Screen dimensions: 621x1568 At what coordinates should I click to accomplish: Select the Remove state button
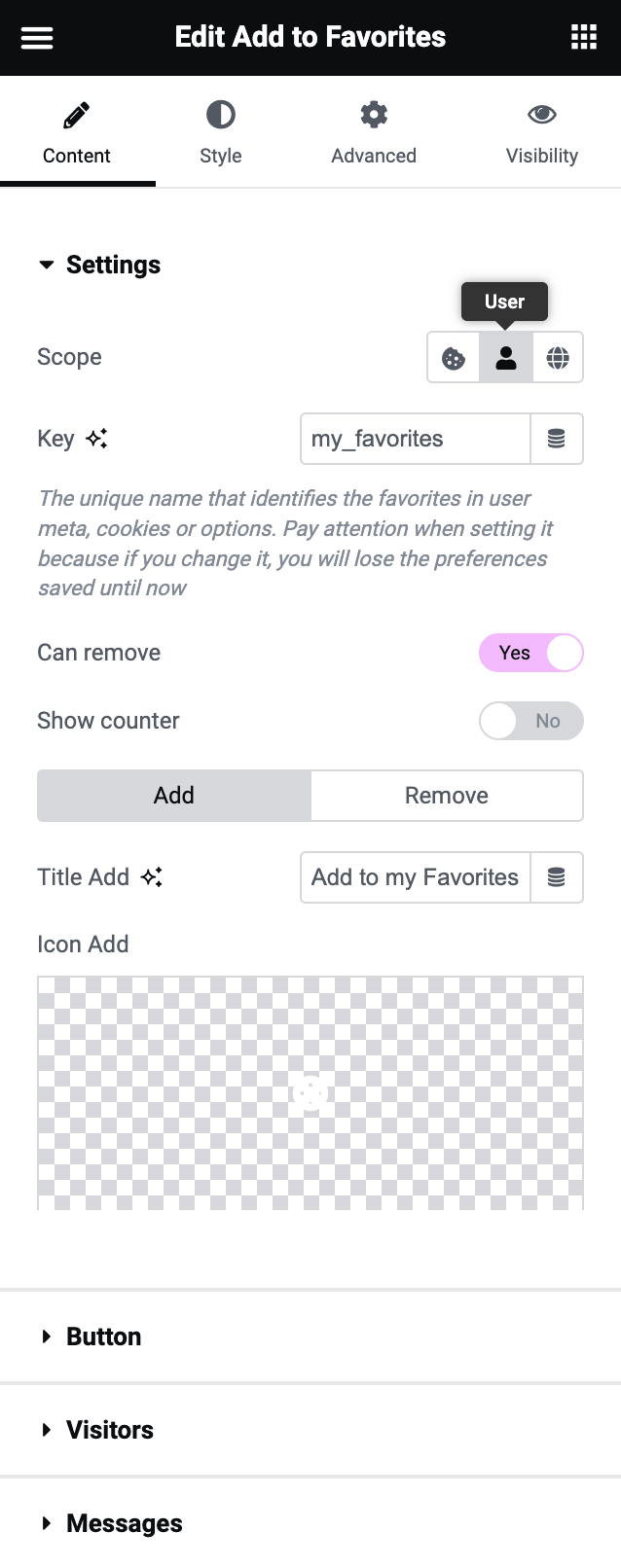447,796
